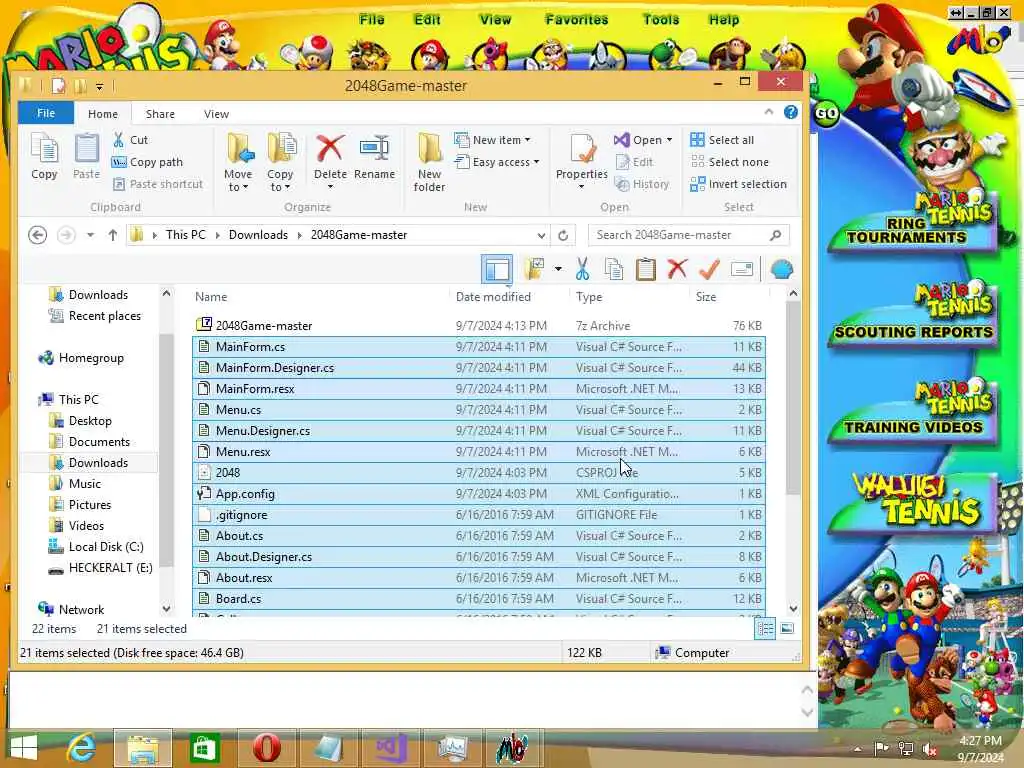Click the Ring Tournaments banner
The image size is (1024, 768).
(x=913, y=222)
